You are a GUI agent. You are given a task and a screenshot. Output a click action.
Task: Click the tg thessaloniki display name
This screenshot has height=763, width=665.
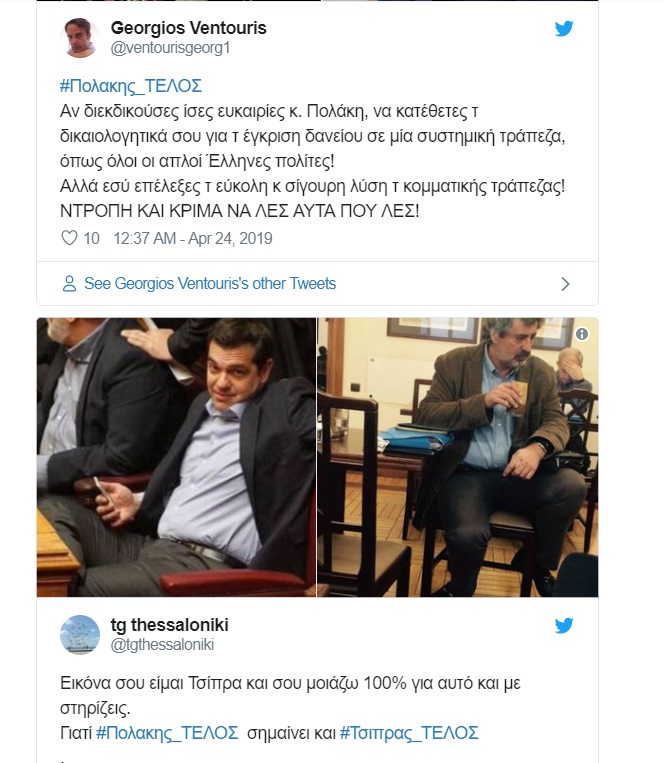coord(169,625)
